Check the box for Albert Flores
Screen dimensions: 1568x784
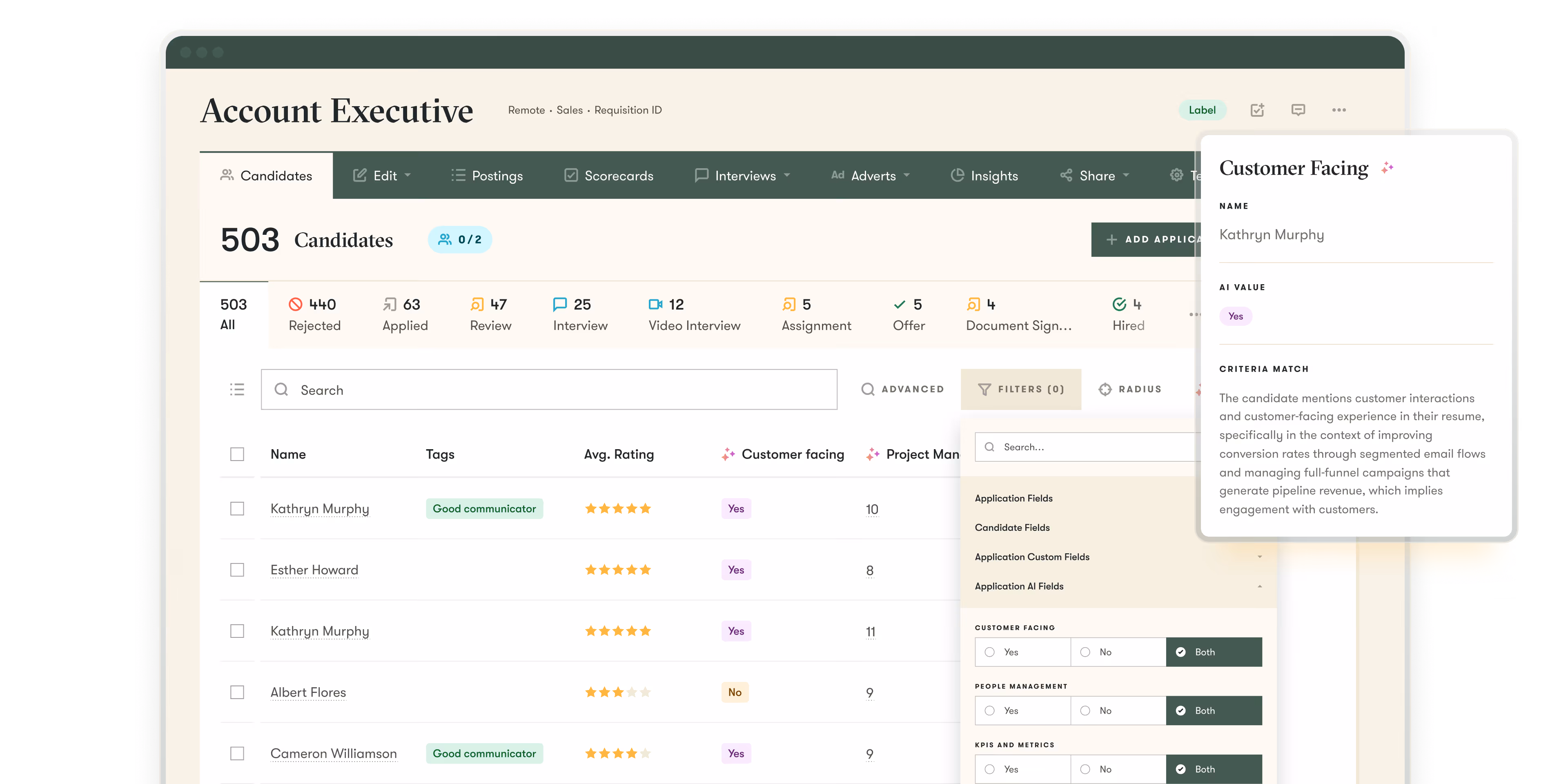(237, 692)
